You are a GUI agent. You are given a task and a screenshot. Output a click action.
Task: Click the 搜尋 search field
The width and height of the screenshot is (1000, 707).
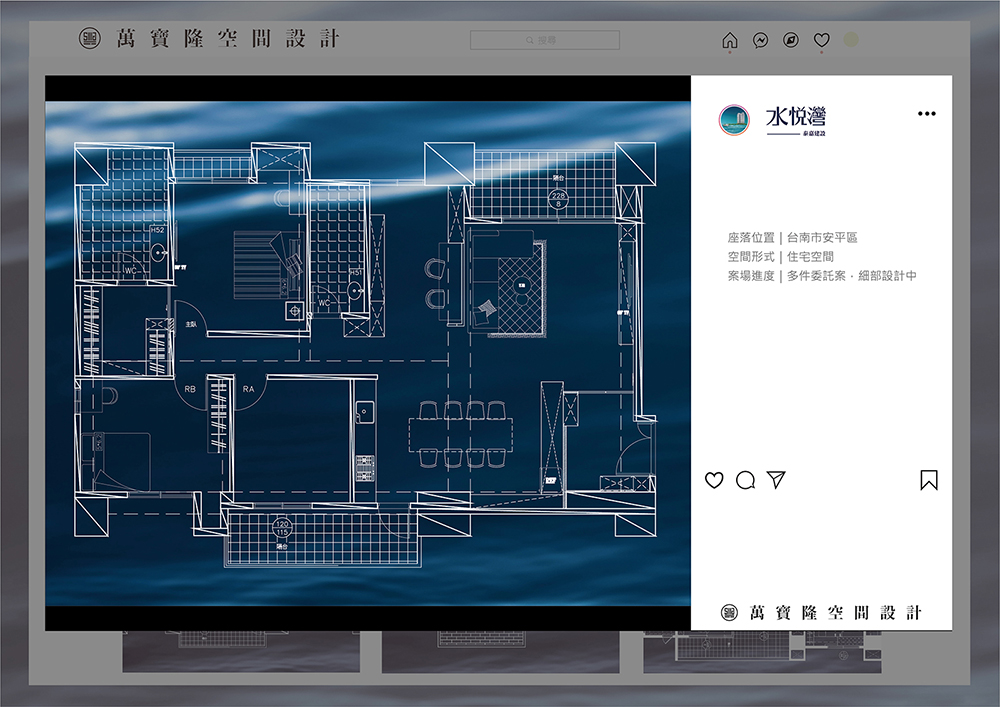pos(545,41)
